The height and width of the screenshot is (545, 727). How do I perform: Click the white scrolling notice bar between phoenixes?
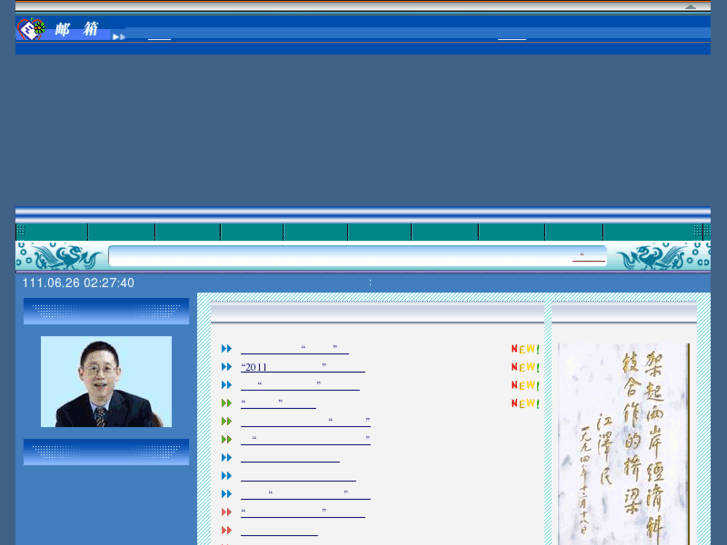tap(357, 256)
